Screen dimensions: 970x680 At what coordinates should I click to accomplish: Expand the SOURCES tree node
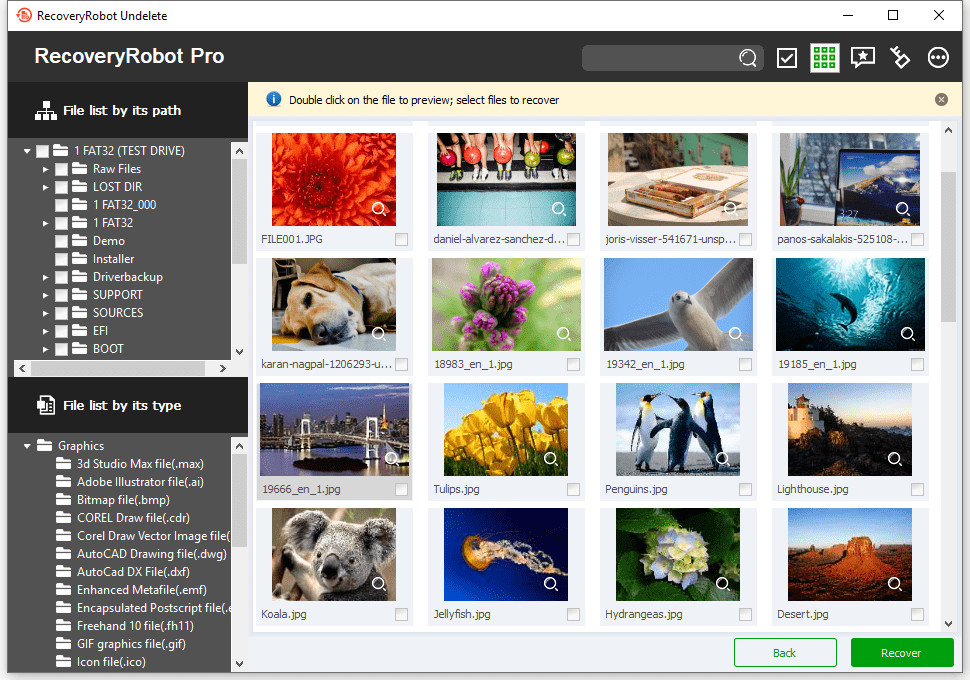45,313
